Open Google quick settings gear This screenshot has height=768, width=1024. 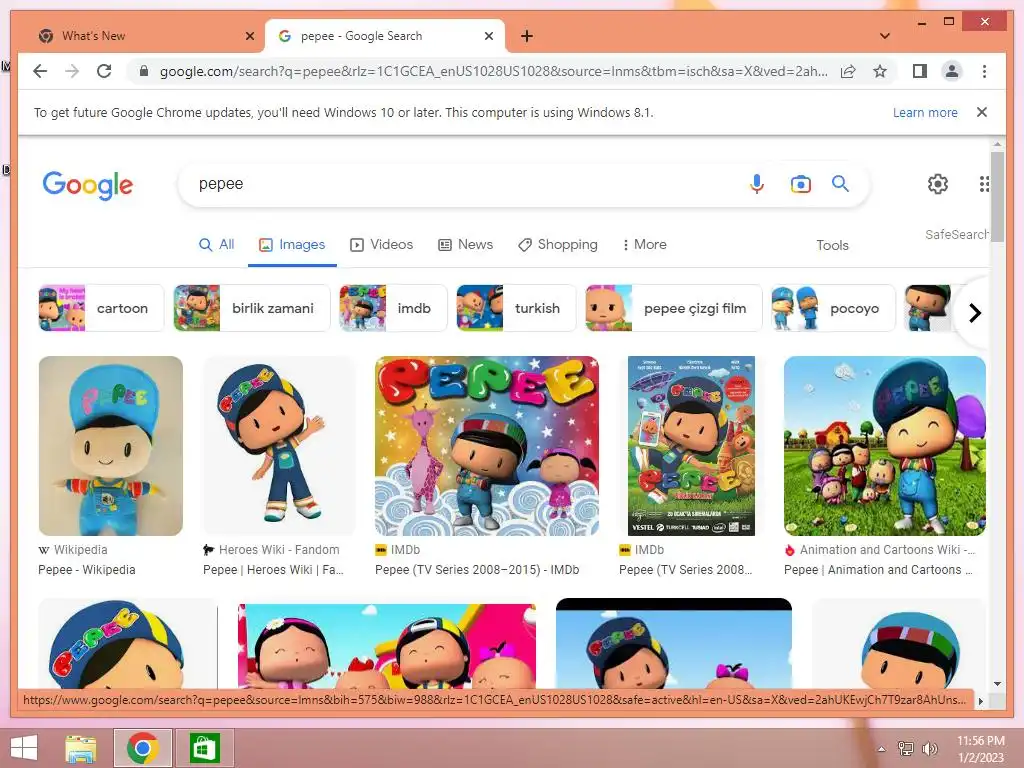938,184
